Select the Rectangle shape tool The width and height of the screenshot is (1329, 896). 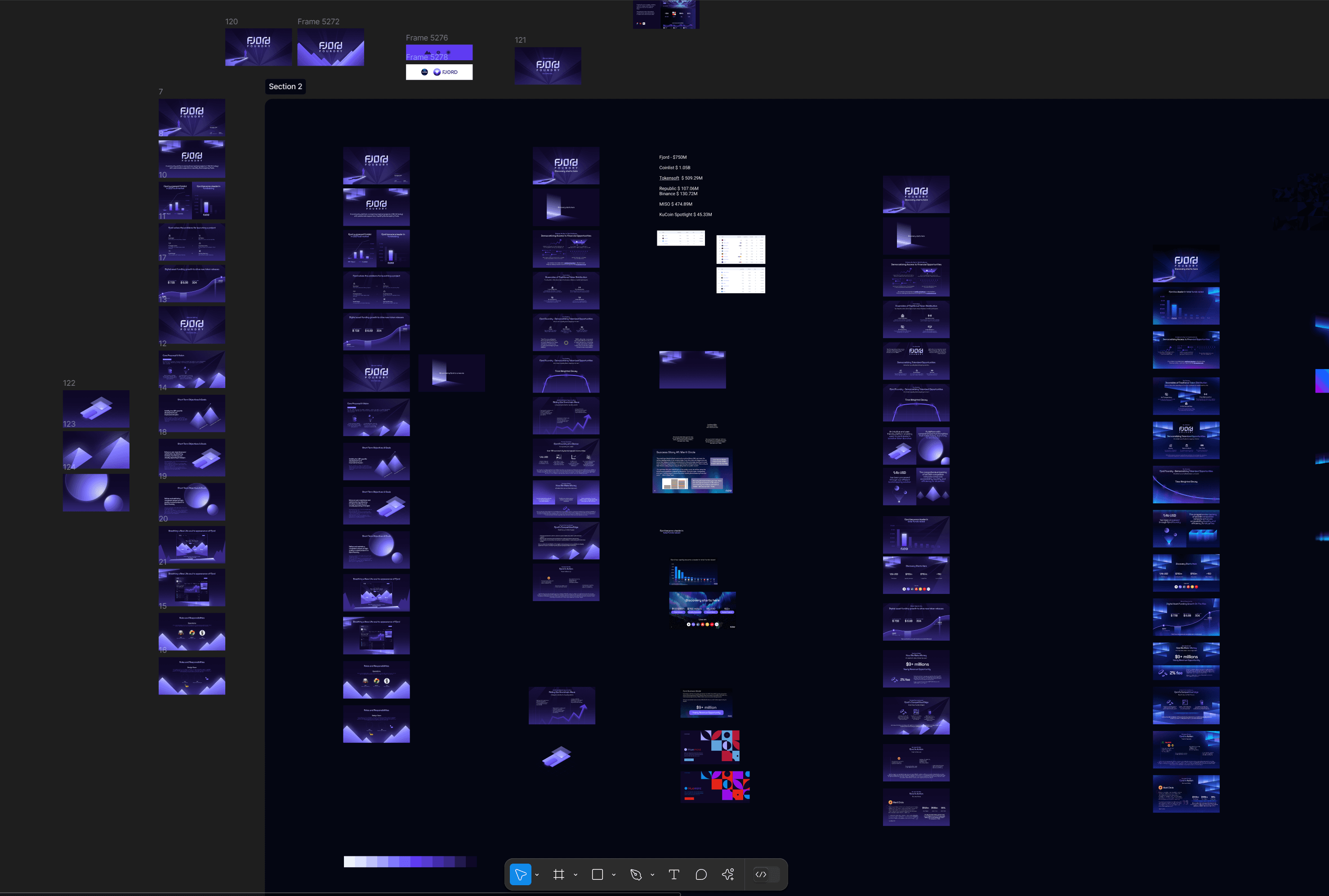(597, 874)
